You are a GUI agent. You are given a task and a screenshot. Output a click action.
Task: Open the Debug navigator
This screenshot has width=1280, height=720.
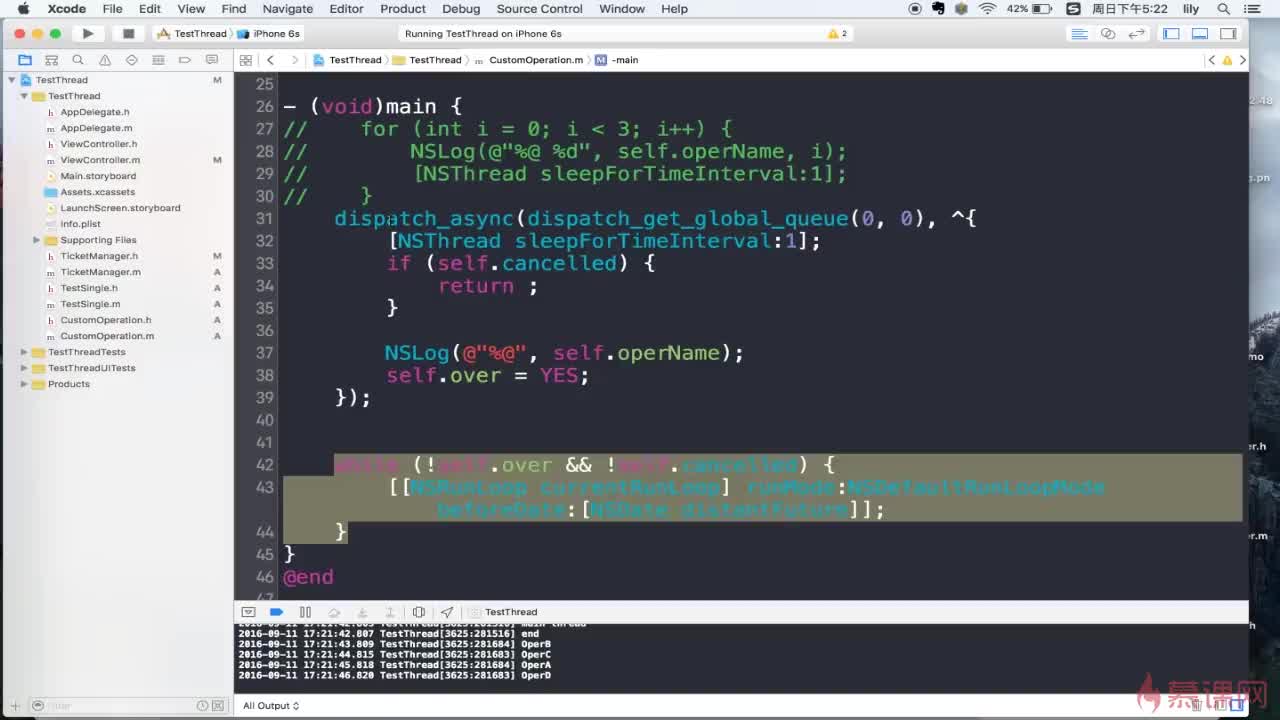[x=158, y=60]
